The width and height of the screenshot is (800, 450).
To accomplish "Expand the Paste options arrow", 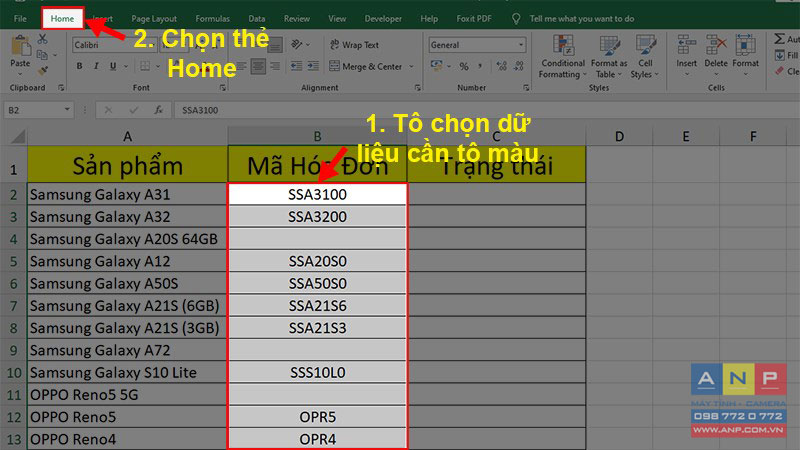I will coord(20,74).
